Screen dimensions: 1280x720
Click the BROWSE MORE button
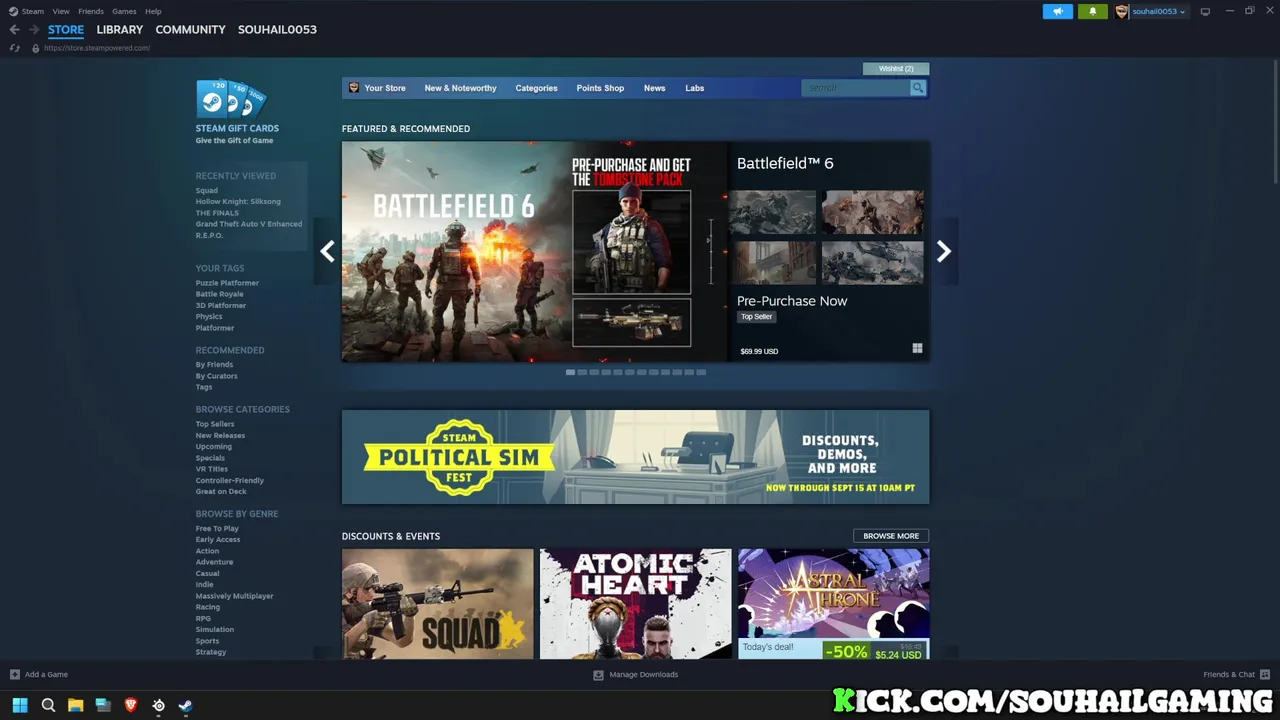[891, 536]
